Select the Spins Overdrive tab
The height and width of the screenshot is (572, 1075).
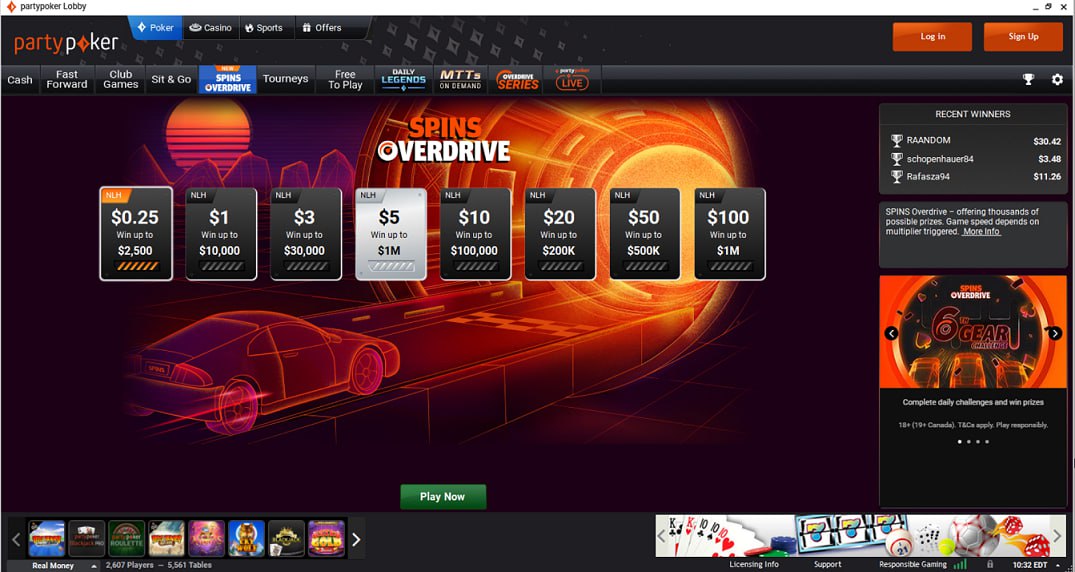pyautogui.click(x=228, y=80)
